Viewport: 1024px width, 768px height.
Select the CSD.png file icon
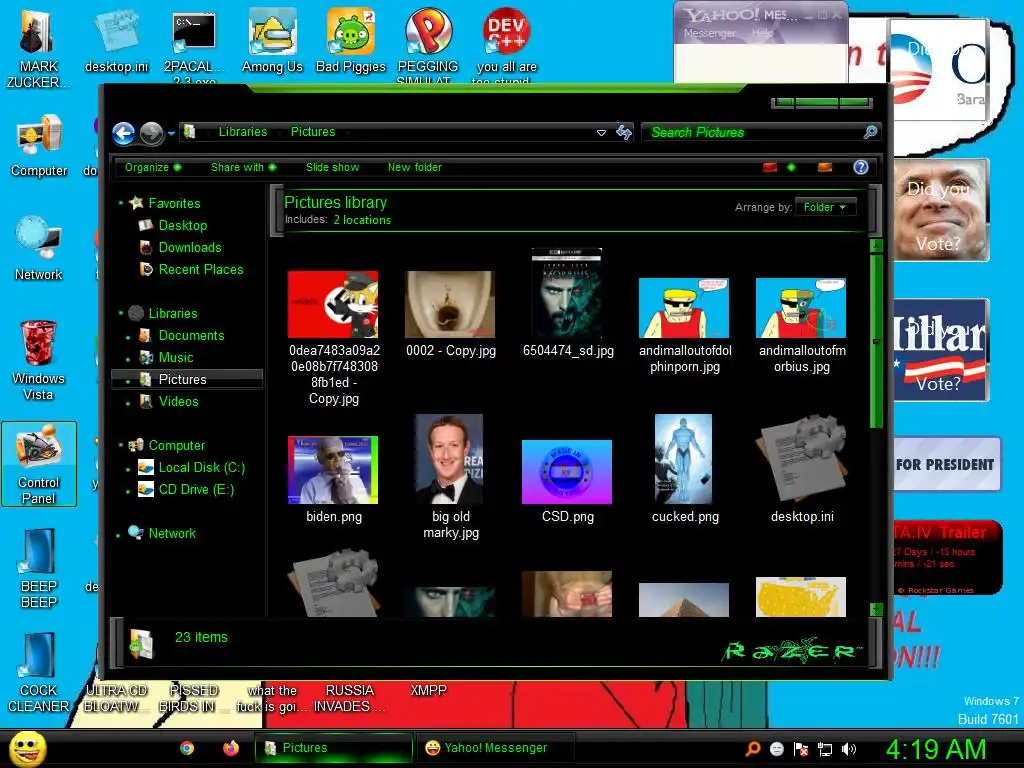tap(567, 472)
